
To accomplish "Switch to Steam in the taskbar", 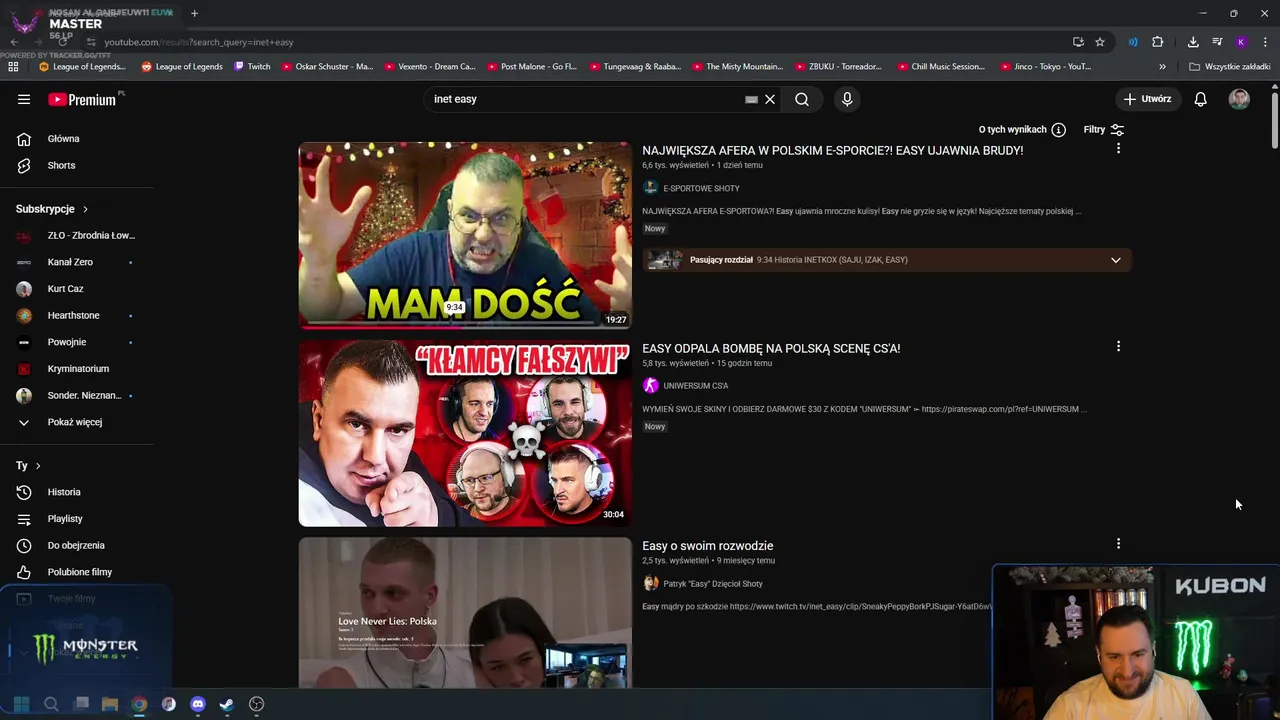I will pyautogui.click(x=226, y=704).
